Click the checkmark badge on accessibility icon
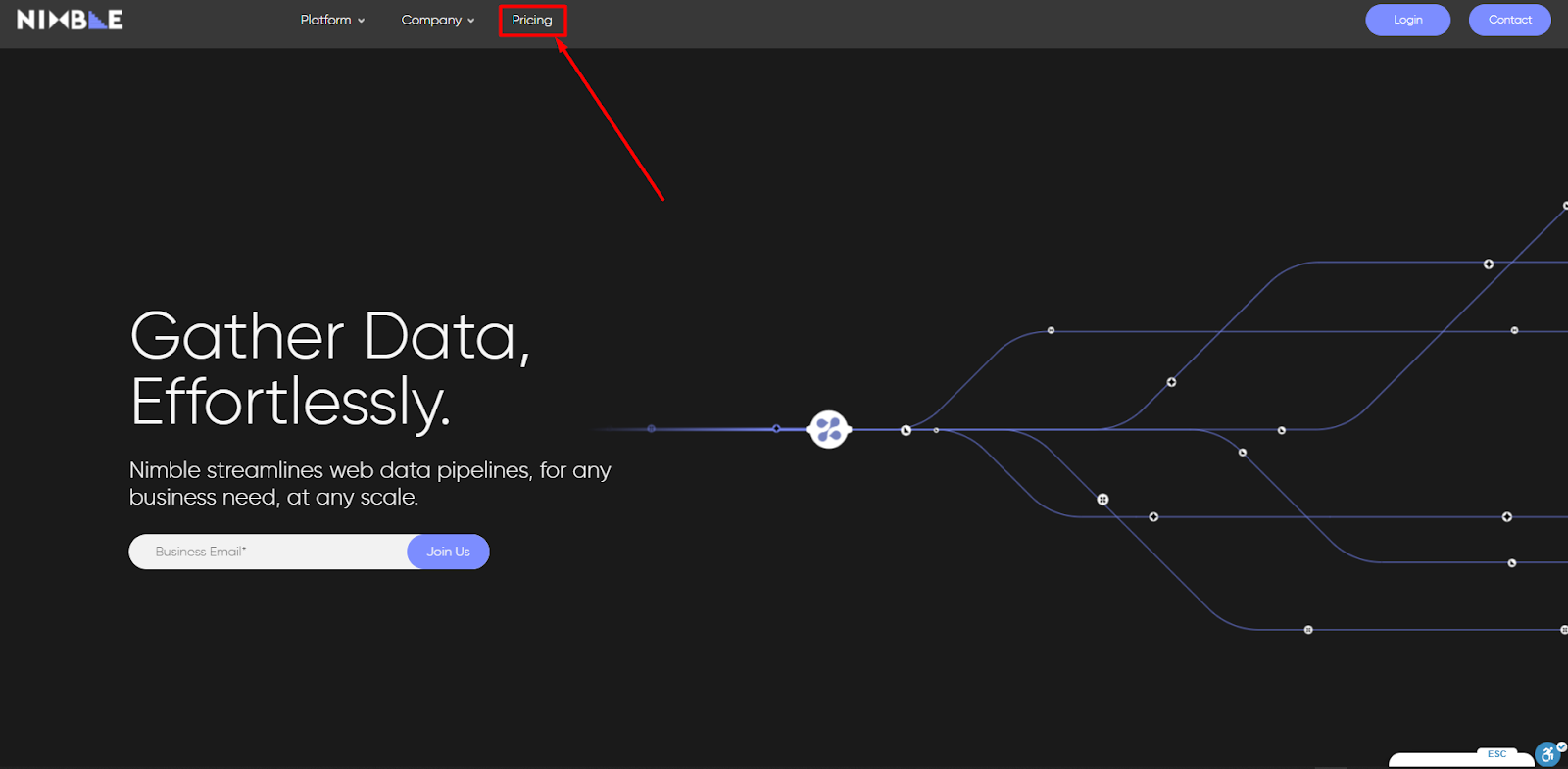The width and height of the screenshot is (1568, 769). pos(1561,746)
